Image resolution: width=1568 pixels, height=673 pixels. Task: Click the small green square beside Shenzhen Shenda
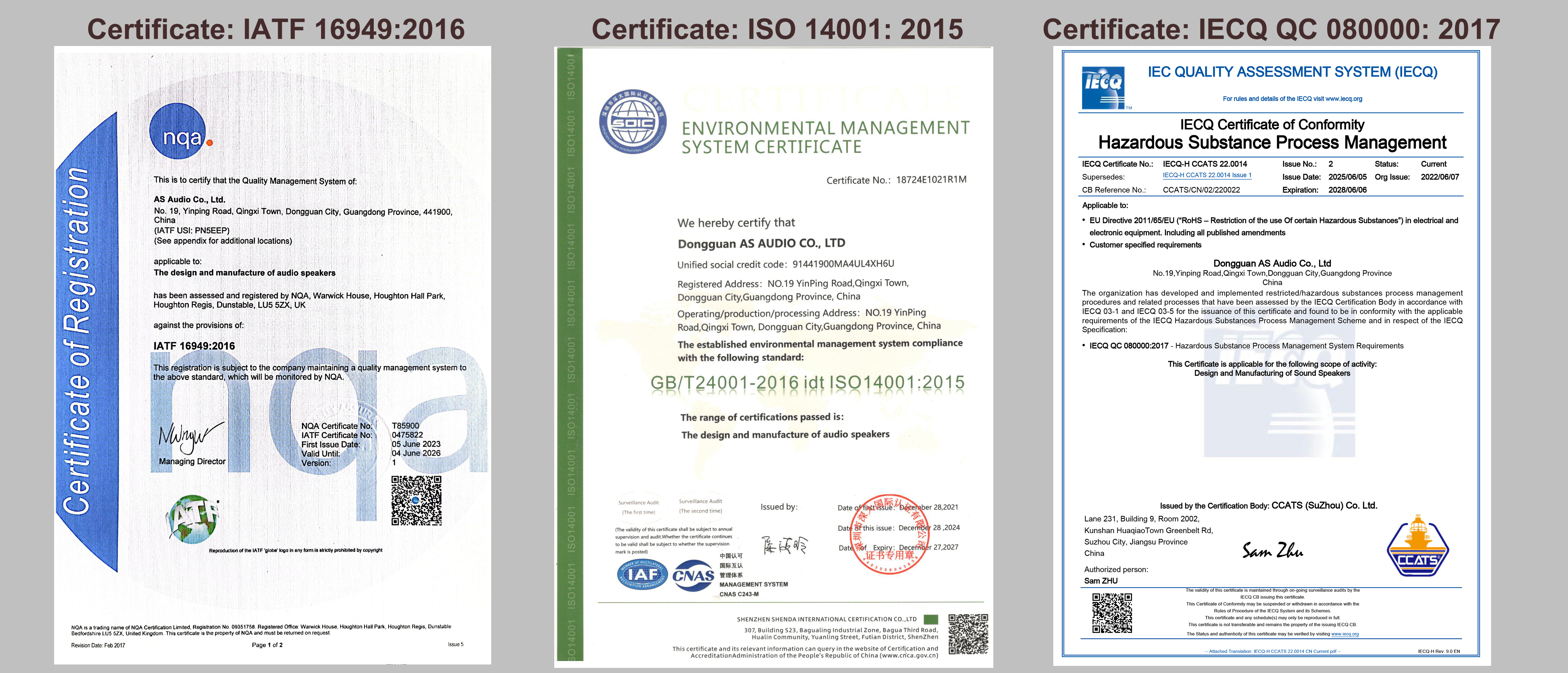click(931, 620)
